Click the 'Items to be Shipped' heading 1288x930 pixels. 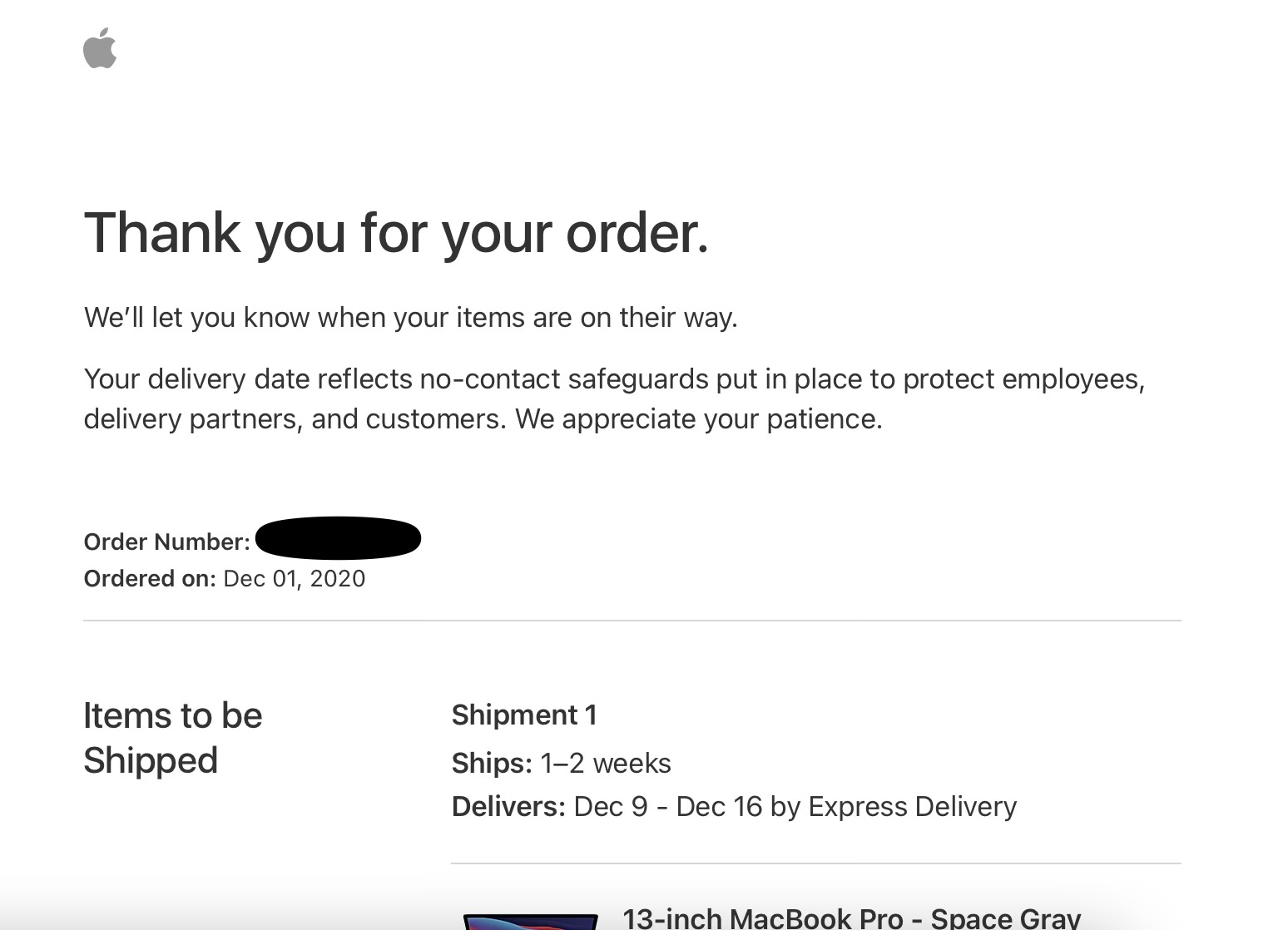click(173, 738)
